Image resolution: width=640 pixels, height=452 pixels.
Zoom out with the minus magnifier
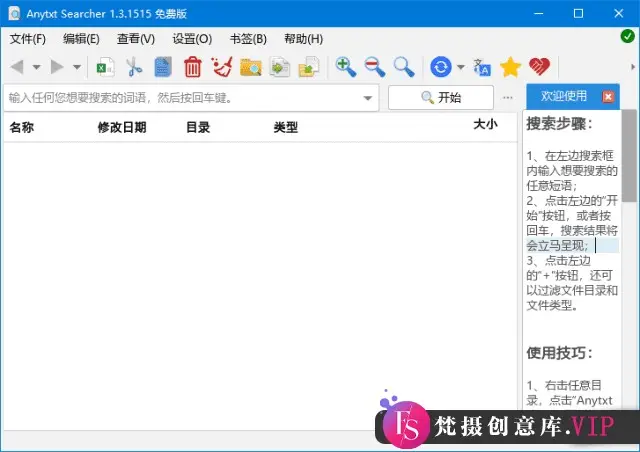375,67
